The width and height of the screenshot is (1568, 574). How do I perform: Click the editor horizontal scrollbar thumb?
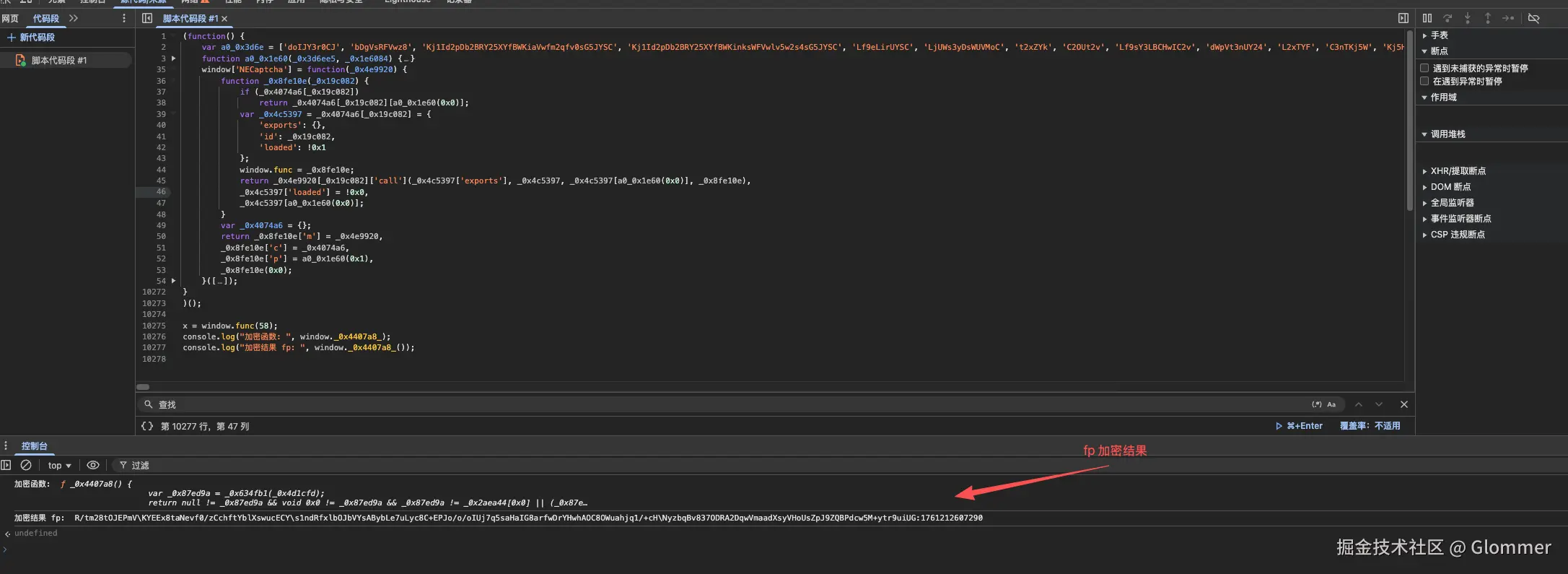[143, 387]
